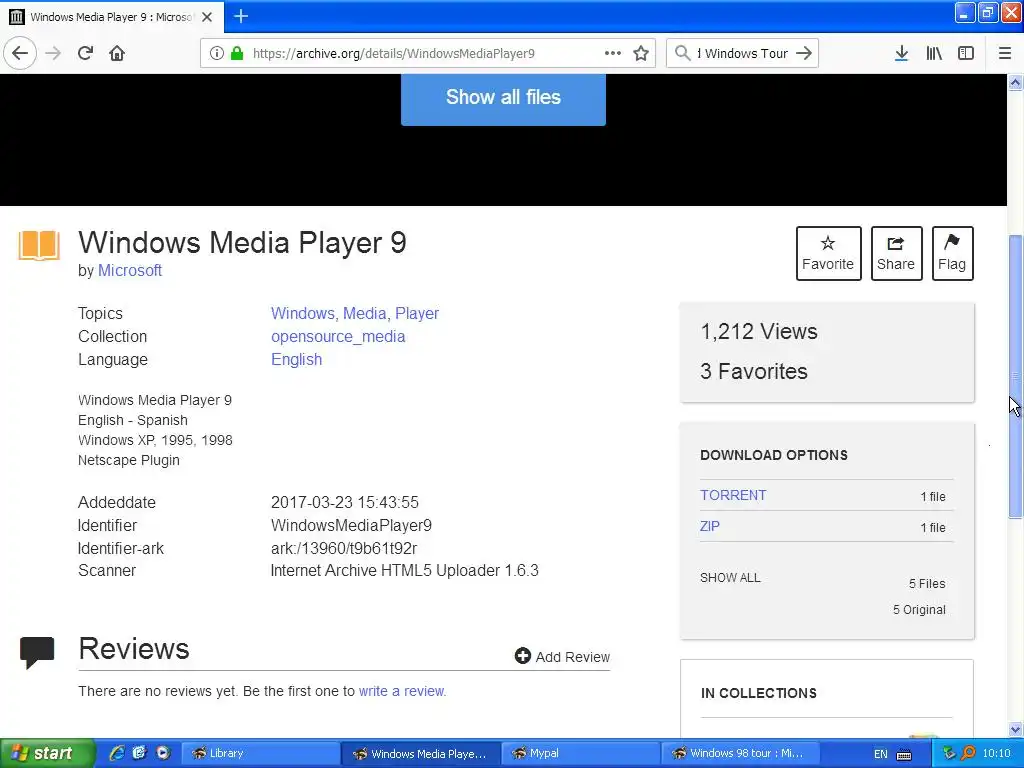Open a new browser tab

click(240, 16)
